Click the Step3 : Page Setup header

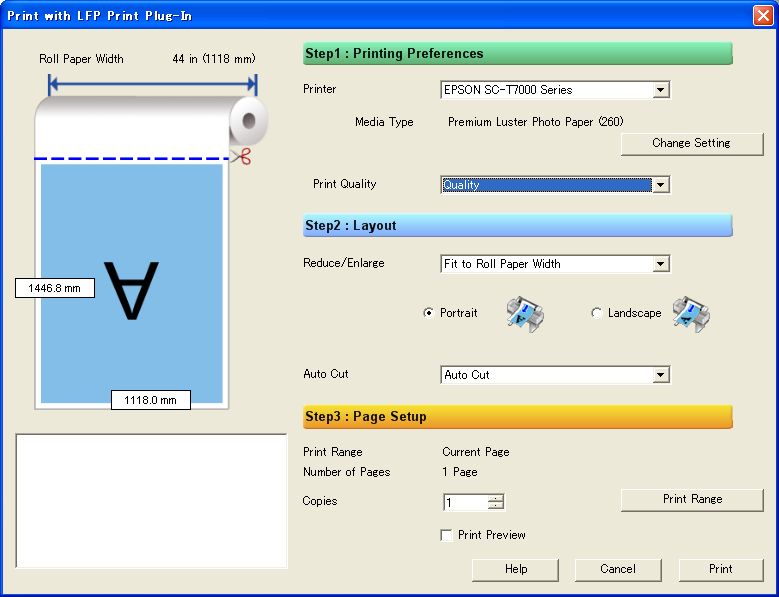[518, 417]
